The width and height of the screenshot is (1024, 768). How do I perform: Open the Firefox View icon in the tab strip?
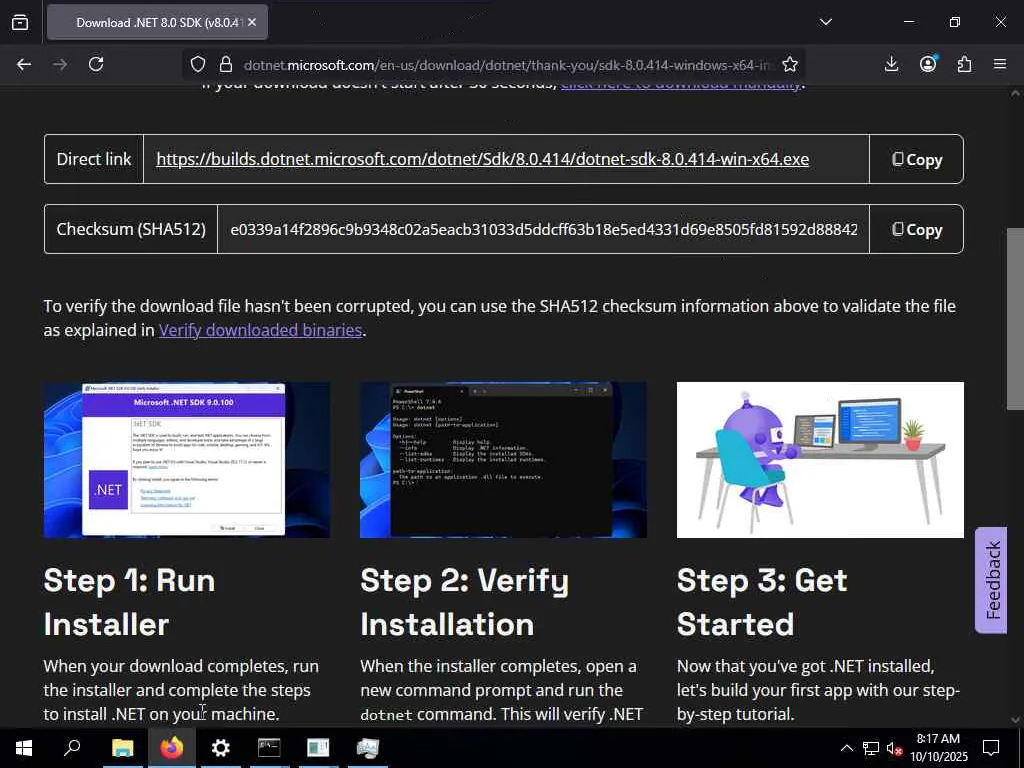20,22
